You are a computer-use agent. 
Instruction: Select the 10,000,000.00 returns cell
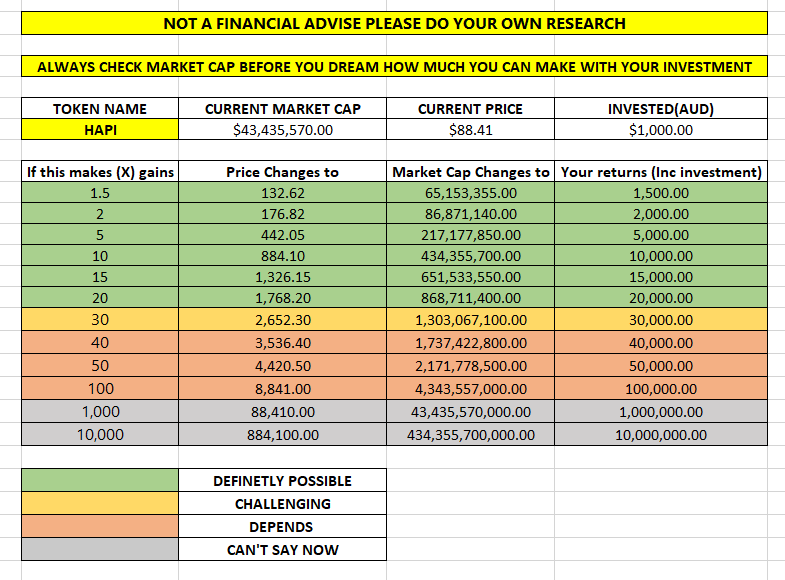click(x=661, y=434)
